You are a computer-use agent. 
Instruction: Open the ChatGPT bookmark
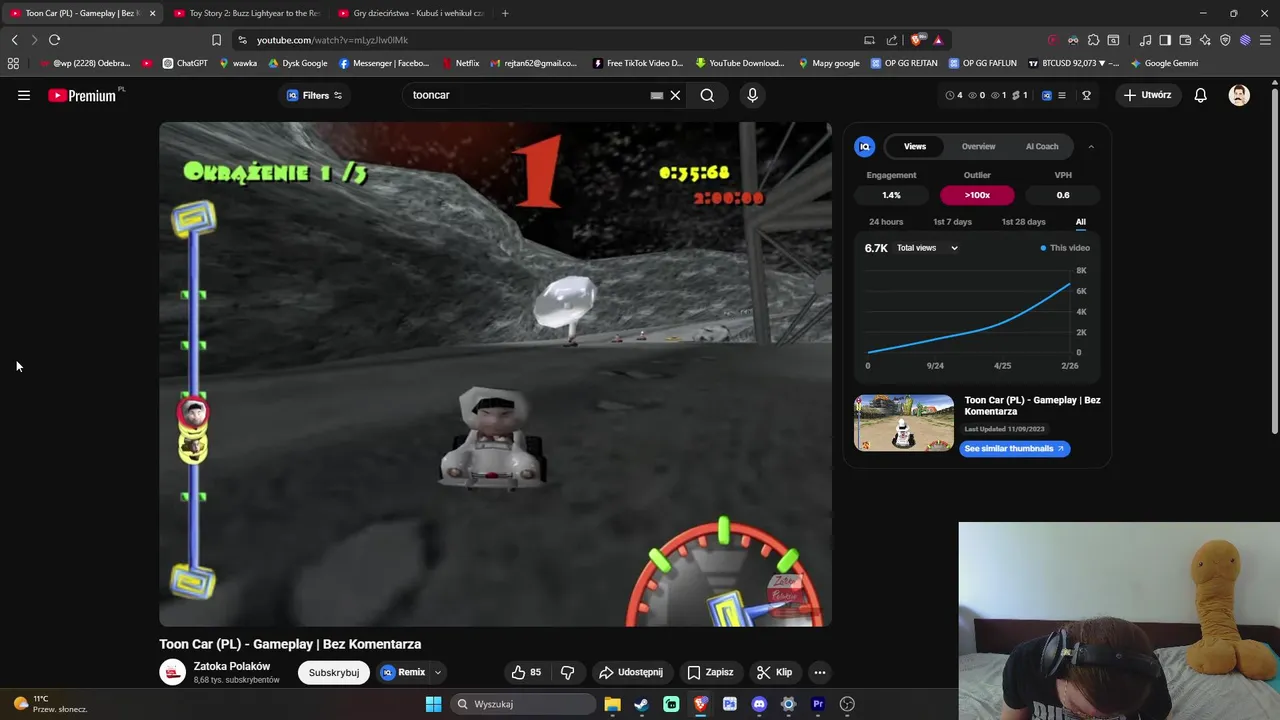coord(185,63)
